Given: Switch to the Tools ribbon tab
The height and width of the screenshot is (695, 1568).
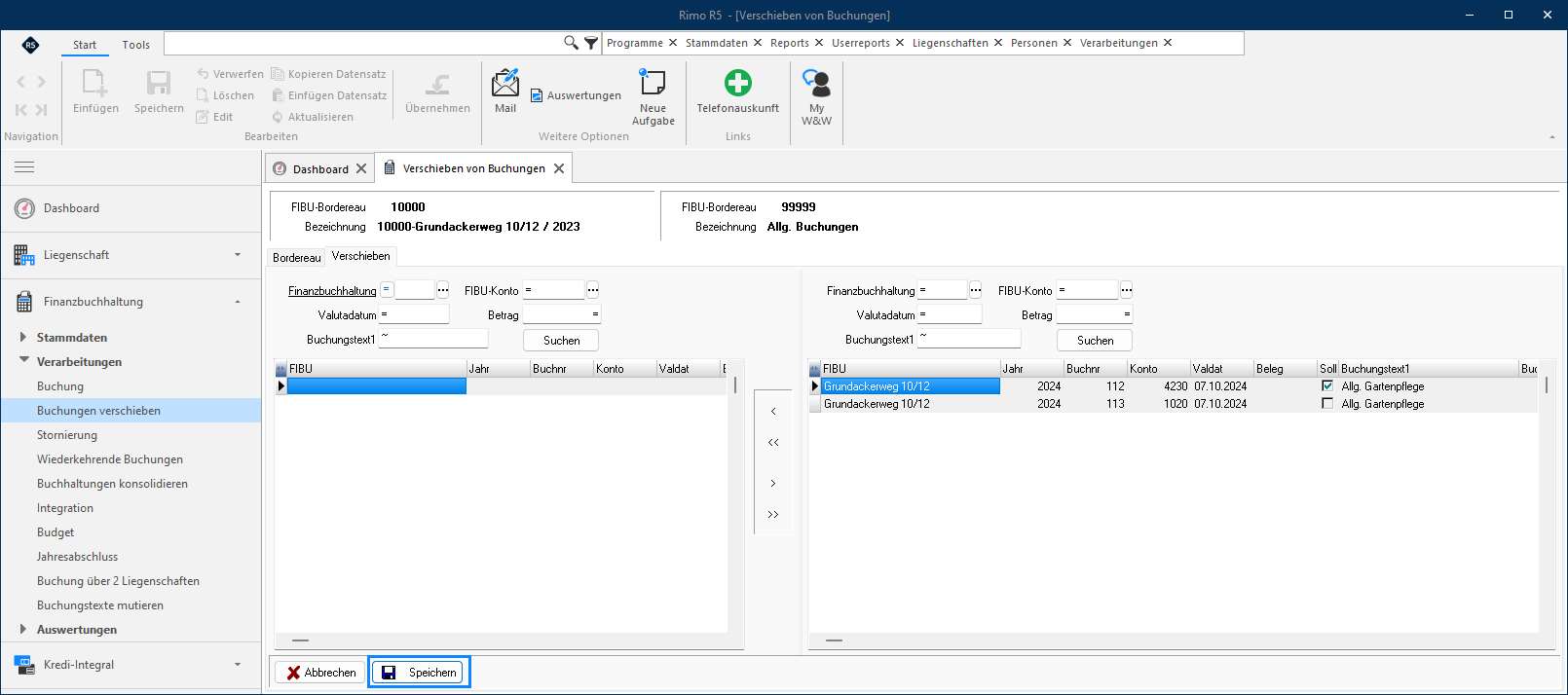Looking at the screenshot, I should (x=136, y=45).
